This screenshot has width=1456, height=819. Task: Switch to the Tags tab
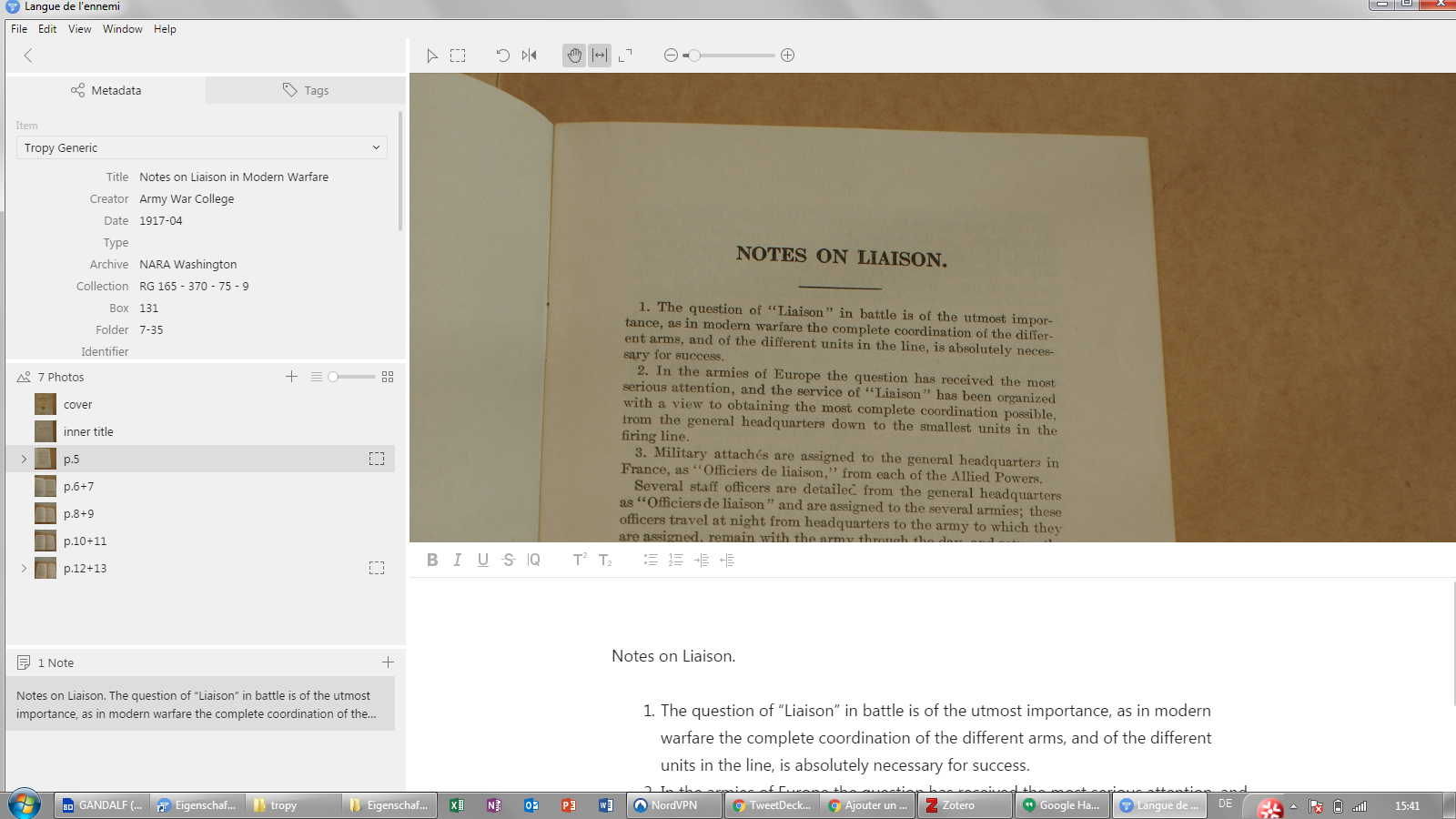pyautogui.click(x=306, y=90)
